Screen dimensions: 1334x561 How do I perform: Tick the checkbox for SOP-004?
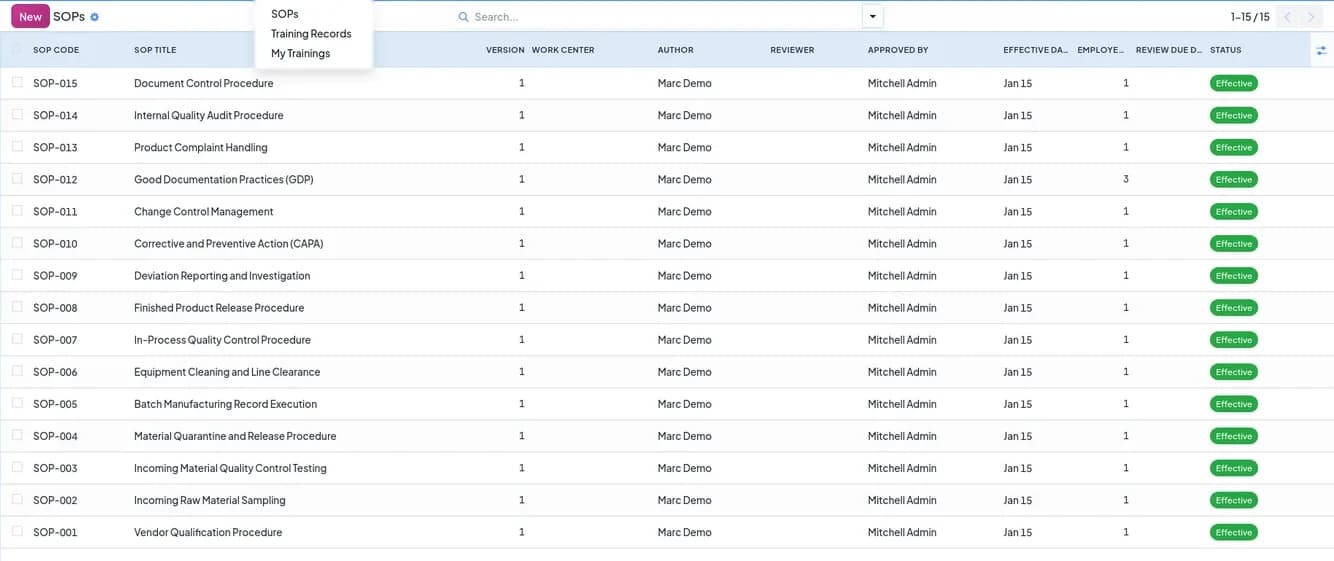(17, 435)
